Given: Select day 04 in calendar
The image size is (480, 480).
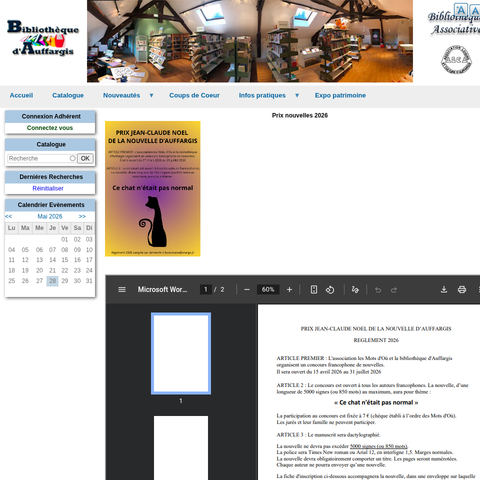Looking at the screenshot, I should click(12, 250).
